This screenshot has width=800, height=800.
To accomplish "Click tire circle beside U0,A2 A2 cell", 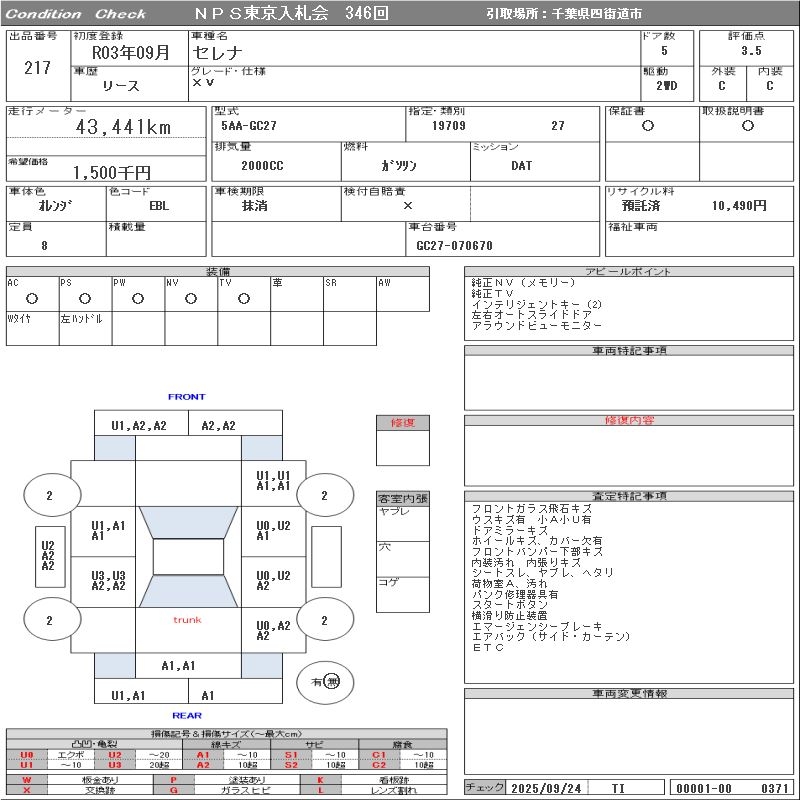I will click(x=325, y=620).
